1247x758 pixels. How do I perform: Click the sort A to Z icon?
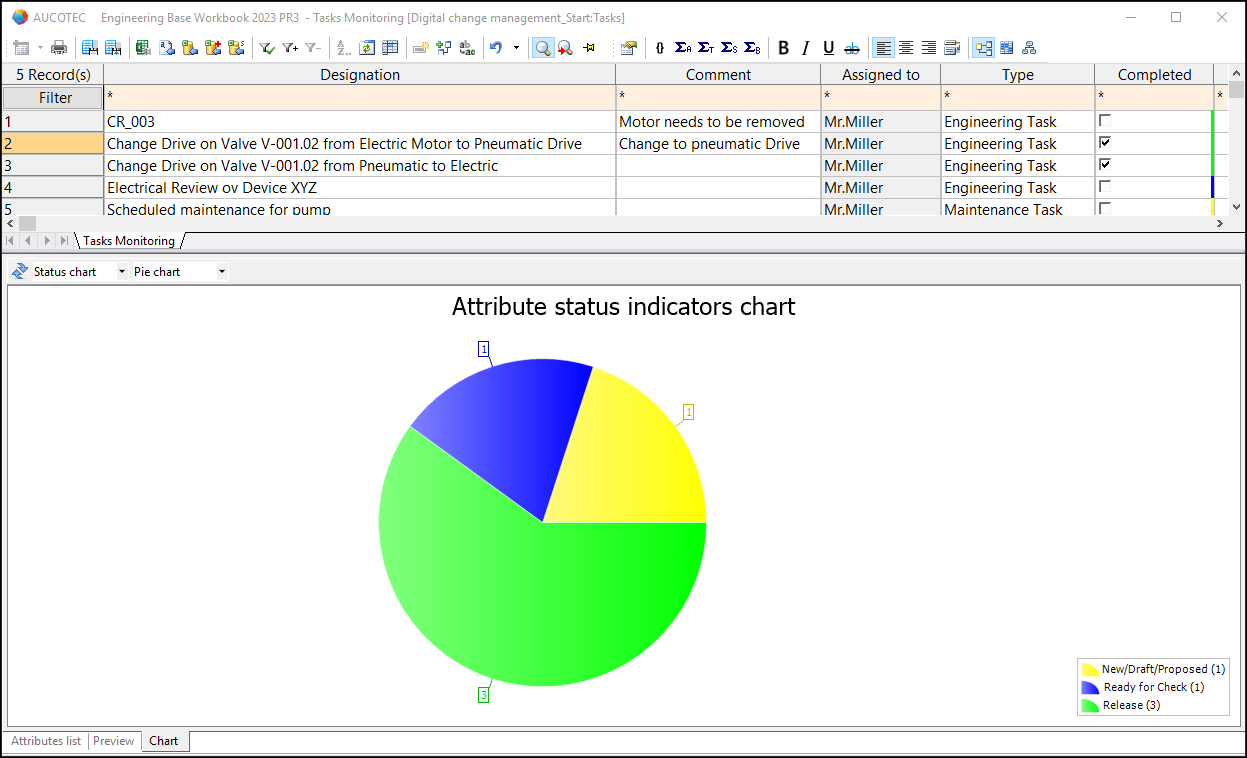tap(343, 47)
